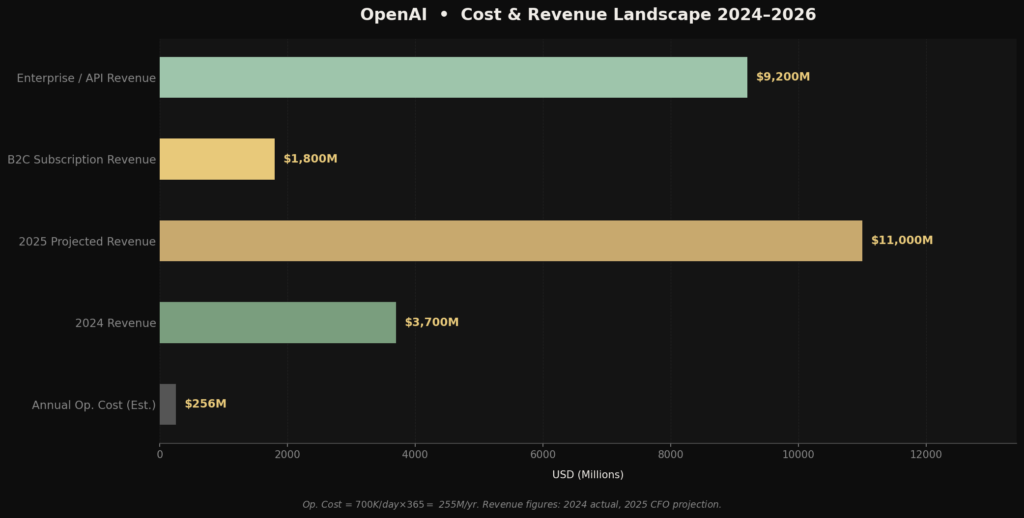Click the '$11,000M' value label
This screenshot has width=1024, height=518.
point(902,240)
